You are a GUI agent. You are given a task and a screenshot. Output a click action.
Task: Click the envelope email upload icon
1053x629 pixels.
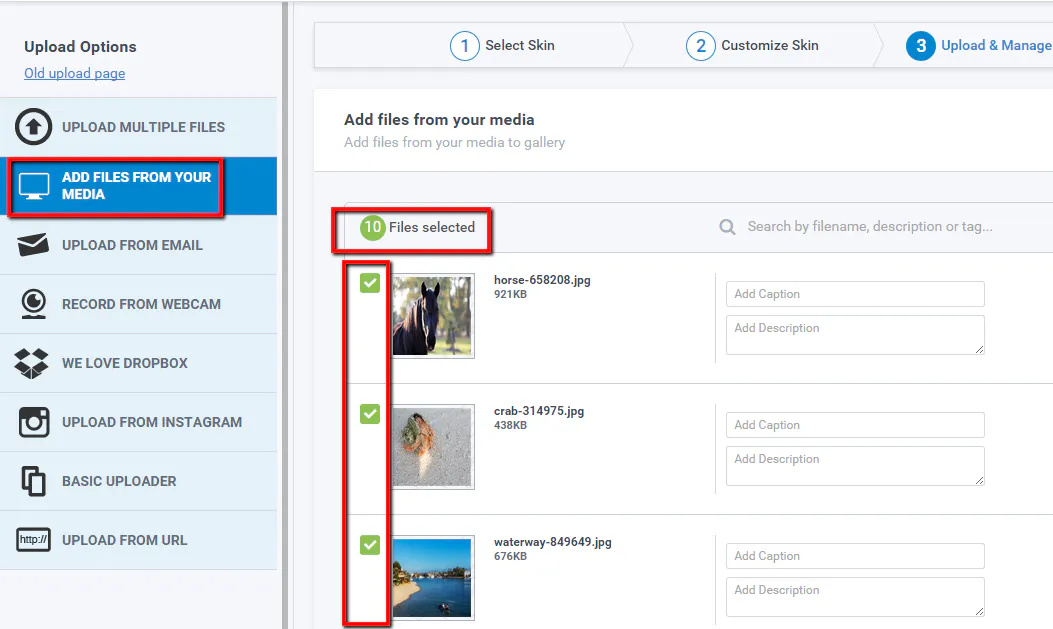point(33,245)
